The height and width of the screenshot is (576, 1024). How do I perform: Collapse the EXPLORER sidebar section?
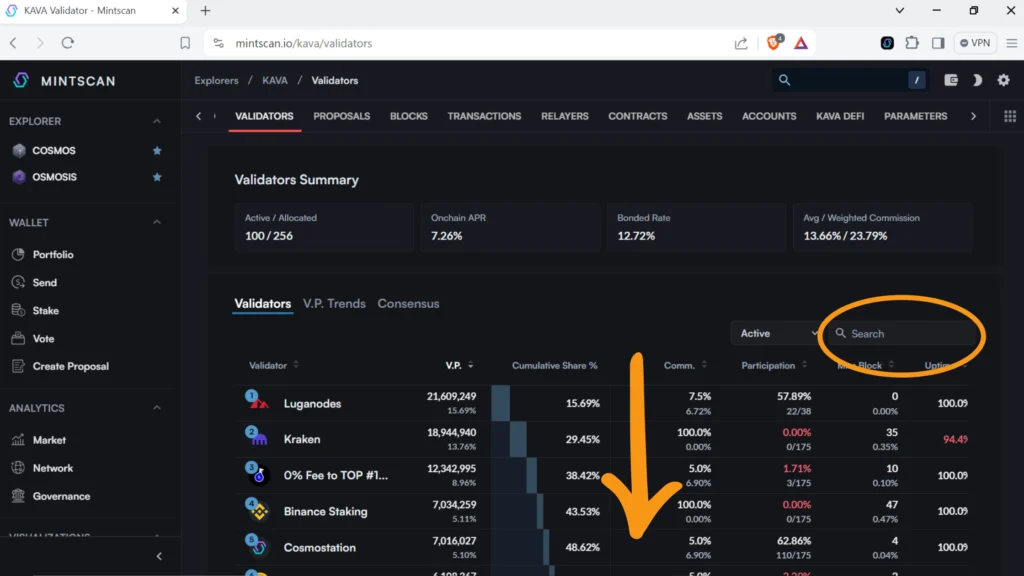157,121
